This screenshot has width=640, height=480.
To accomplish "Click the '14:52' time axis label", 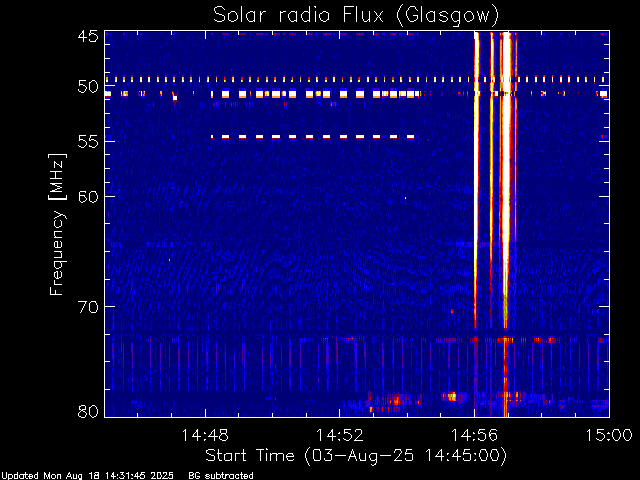I will pos(340,435).
